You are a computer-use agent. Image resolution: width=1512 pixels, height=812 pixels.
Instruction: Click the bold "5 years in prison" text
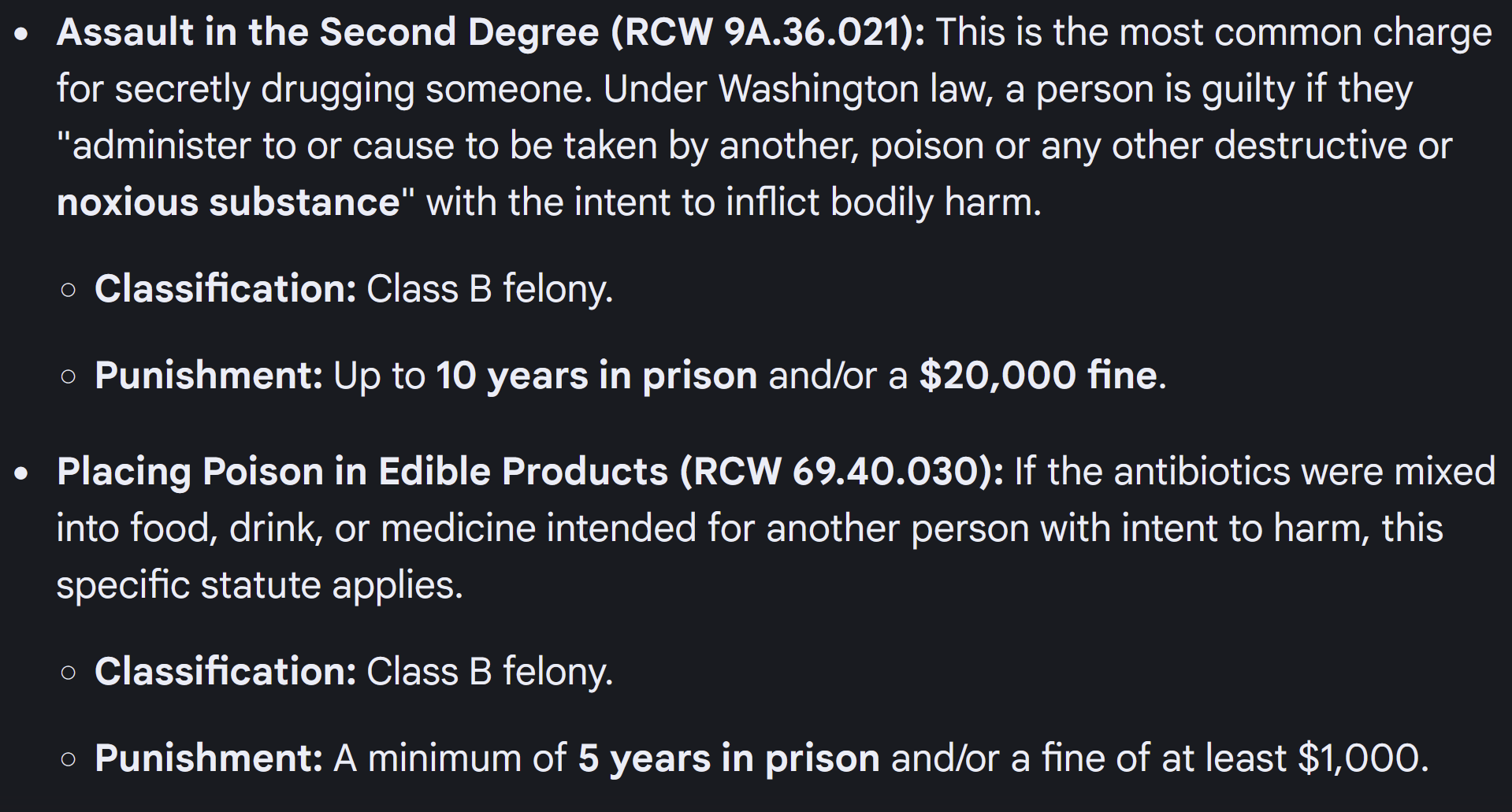point(729,758)
